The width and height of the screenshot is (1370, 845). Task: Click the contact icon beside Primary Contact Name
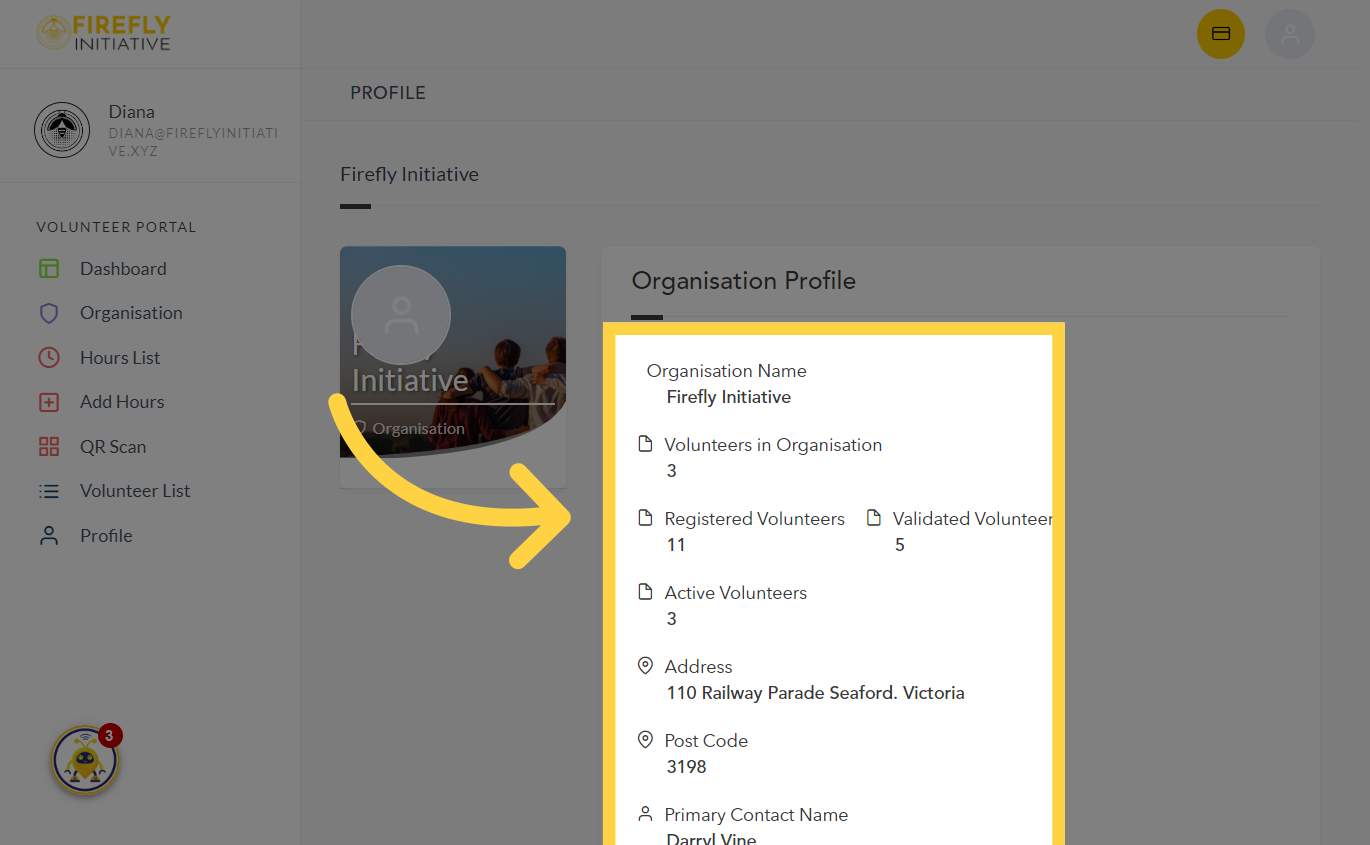[x=645, y=813]
